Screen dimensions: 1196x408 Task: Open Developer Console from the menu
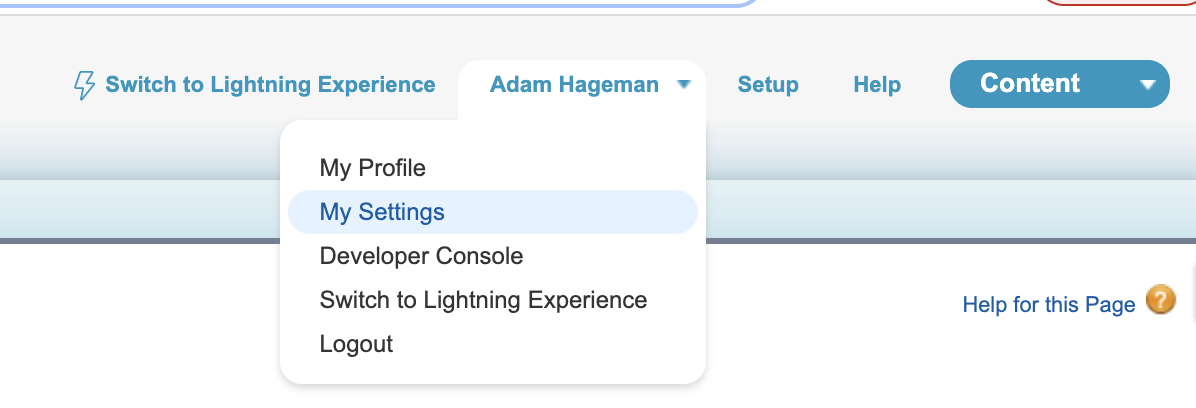[421, 256]
